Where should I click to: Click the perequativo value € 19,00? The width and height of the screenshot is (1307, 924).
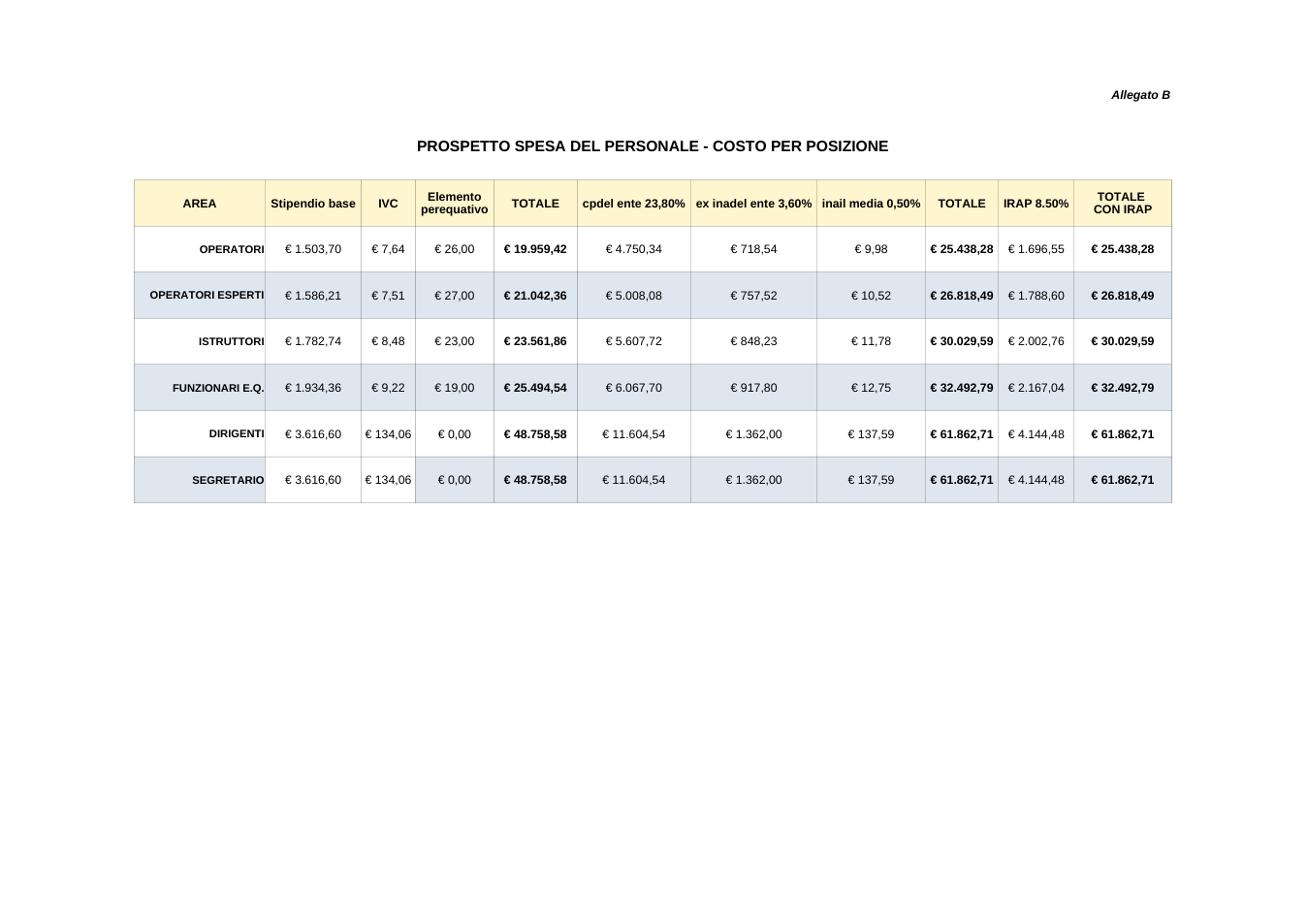[455, 388]
